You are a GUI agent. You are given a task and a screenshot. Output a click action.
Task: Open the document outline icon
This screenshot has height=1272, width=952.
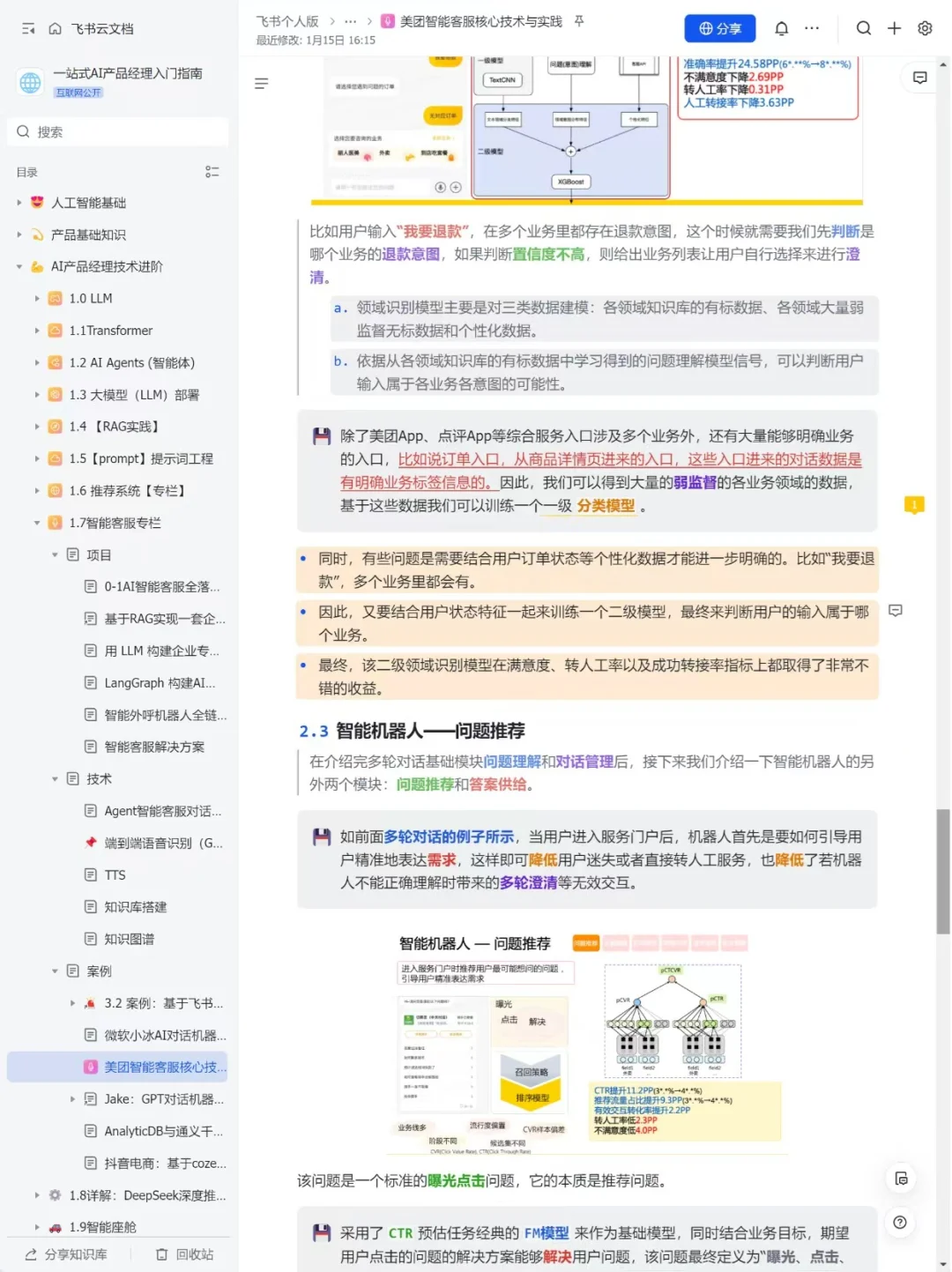point(261,84)
